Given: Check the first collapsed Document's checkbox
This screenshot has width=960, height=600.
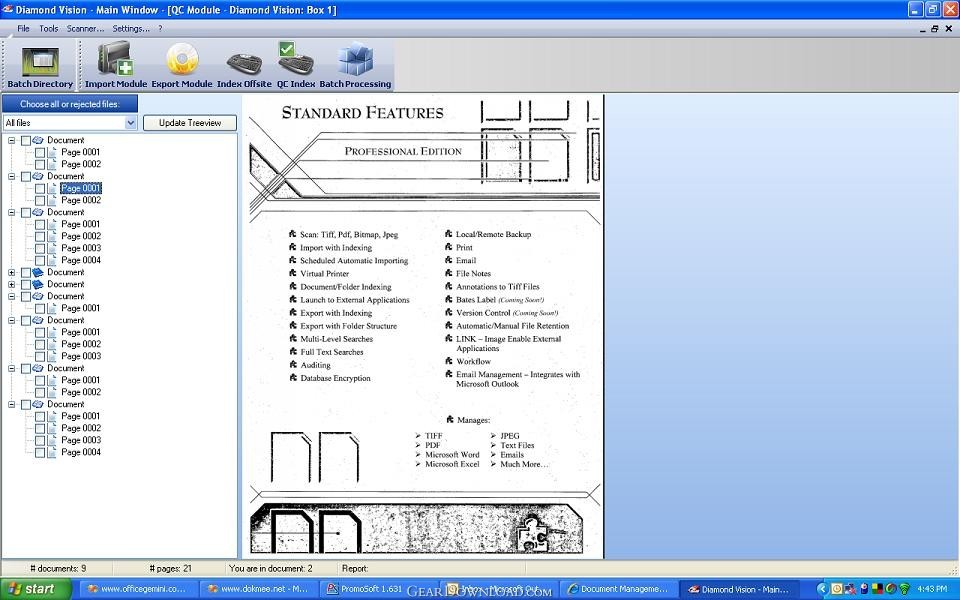Looking at the screenshot, I should (26, 273).
